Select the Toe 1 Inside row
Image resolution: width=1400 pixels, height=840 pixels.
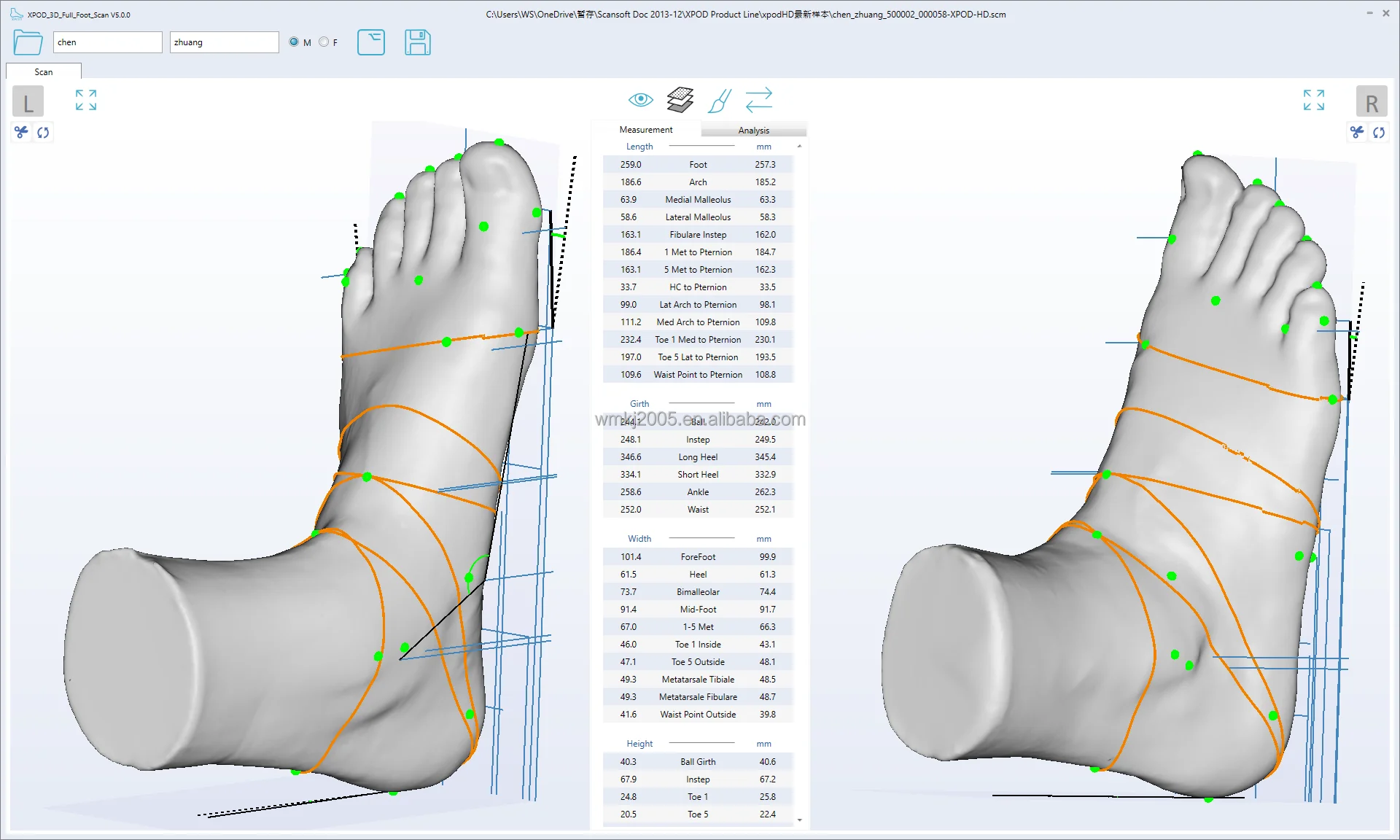(x=698, y=645)
